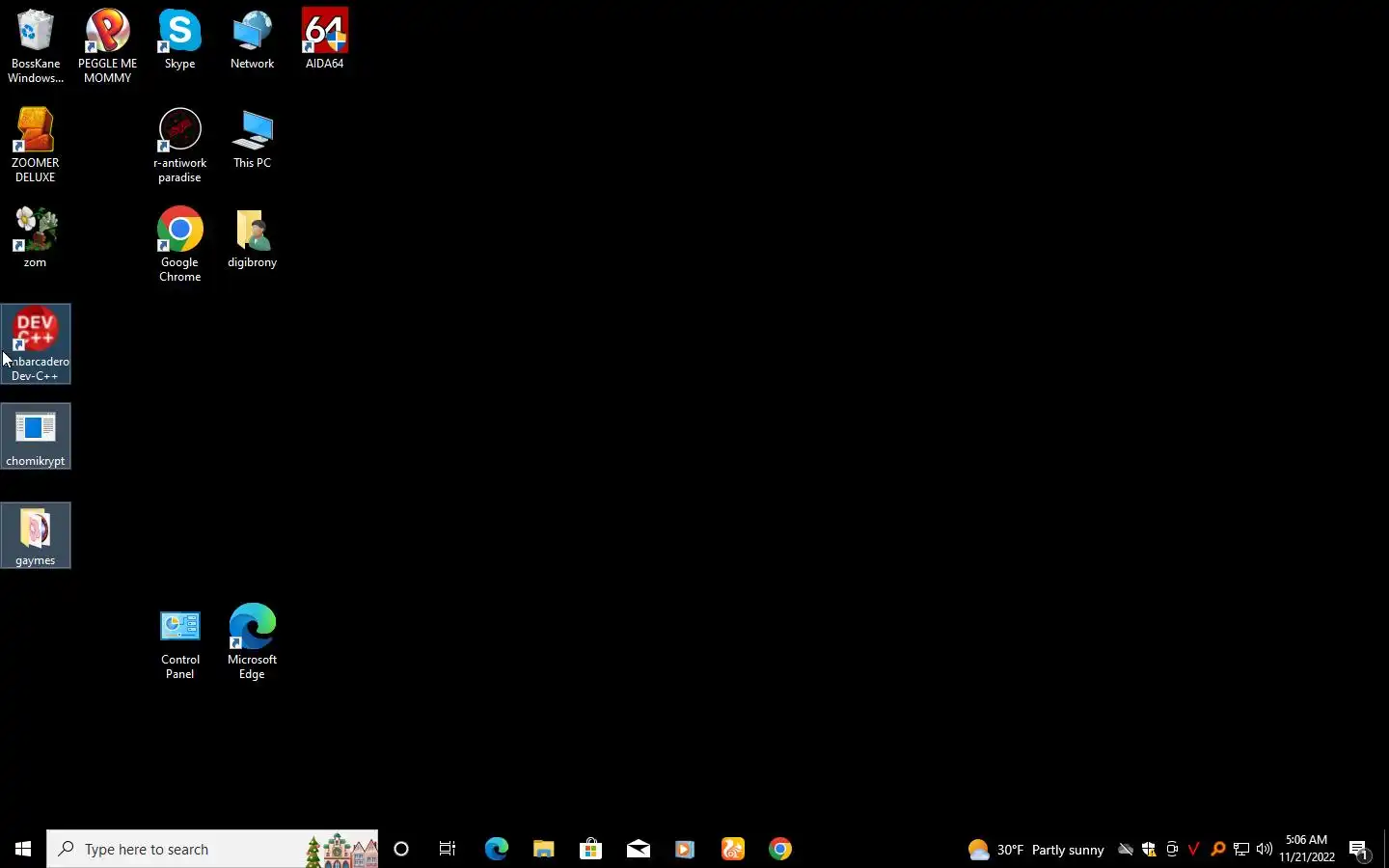Open the clock showing 5:06 AM
Viewport: 1389px width, 868px height.
[1307, 849]
